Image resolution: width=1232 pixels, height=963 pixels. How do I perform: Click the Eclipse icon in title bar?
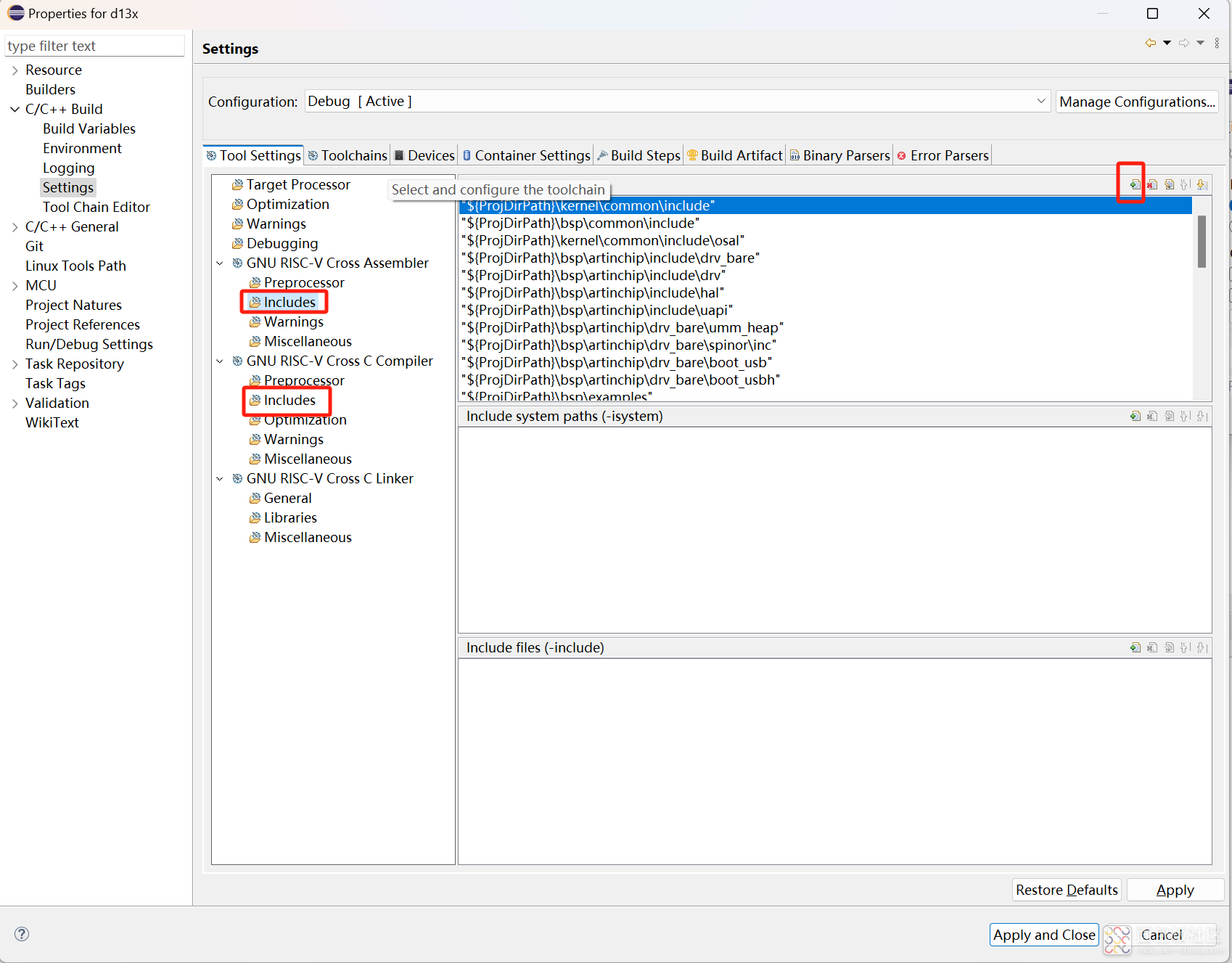coord(16,13)
